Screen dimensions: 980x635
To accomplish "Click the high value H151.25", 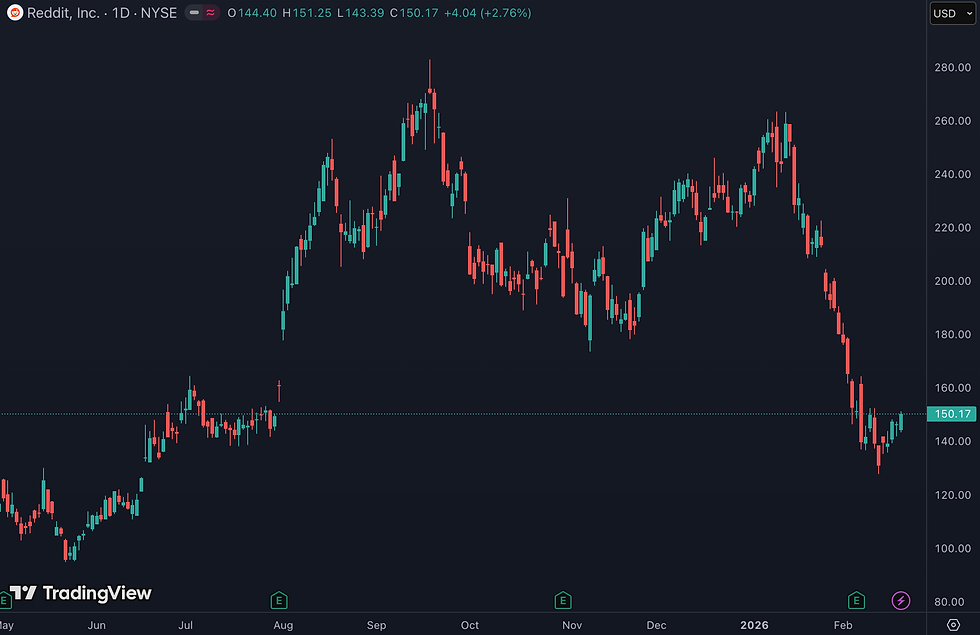I will pos(307,13).
